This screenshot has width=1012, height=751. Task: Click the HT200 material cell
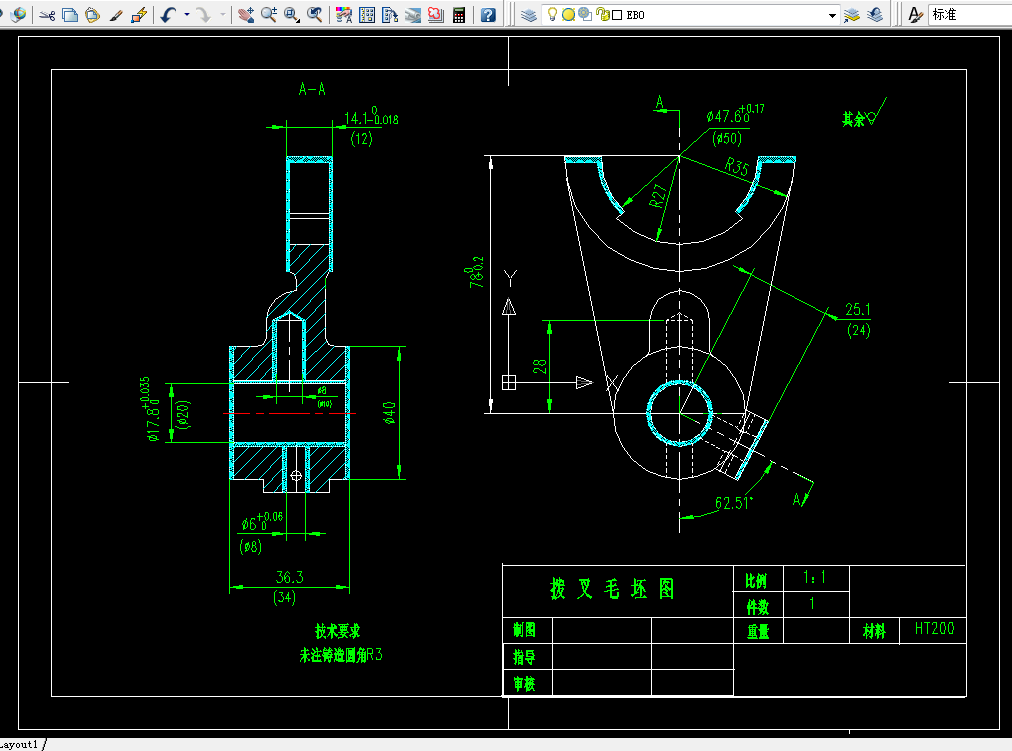coord(934,628)
